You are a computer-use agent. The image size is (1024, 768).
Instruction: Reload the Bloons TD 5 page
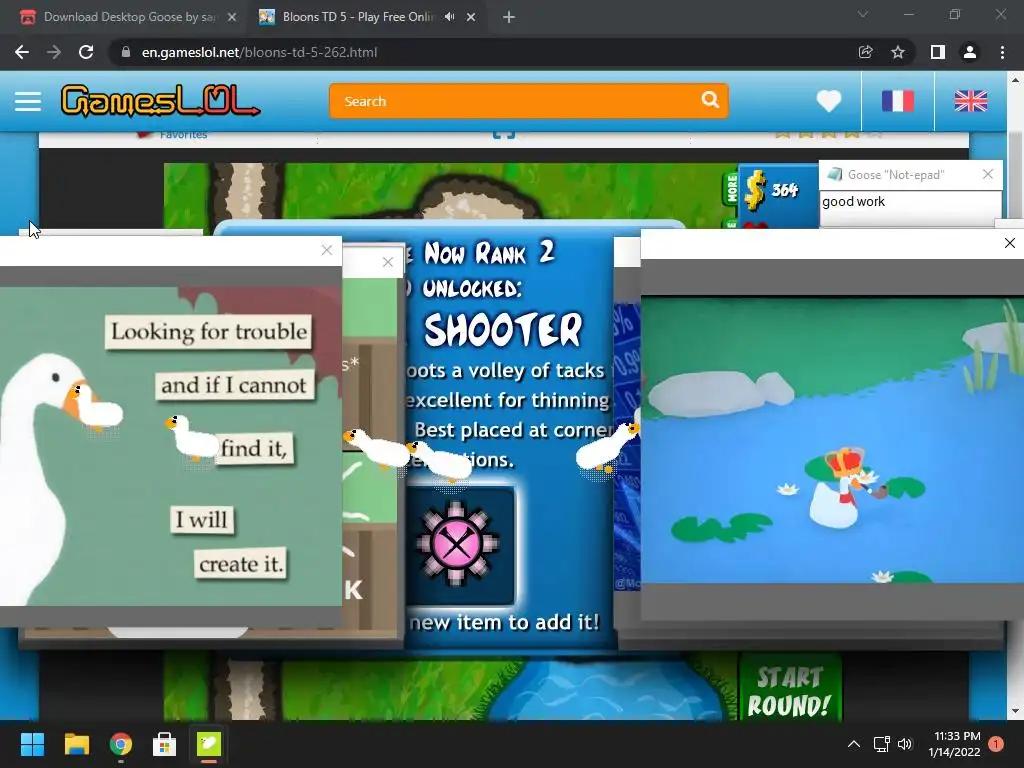(86, 52)
